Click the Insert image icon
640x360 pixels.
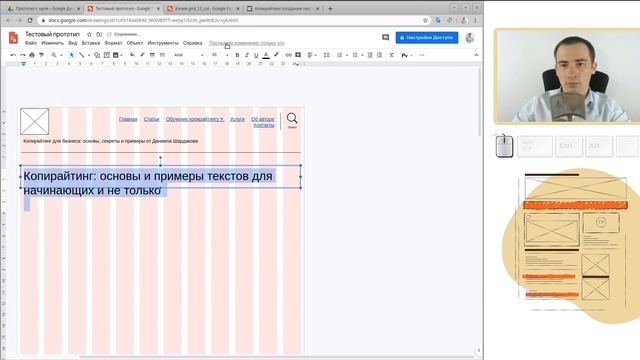(x=116, y=55)
